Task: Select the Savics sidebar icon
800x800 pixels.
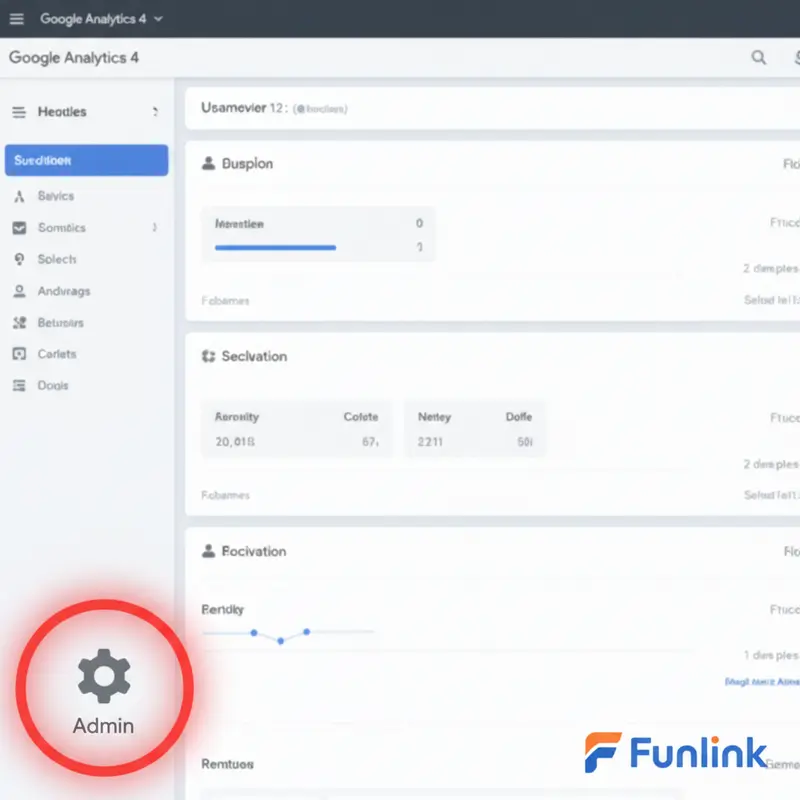Action: pos(22,196)
